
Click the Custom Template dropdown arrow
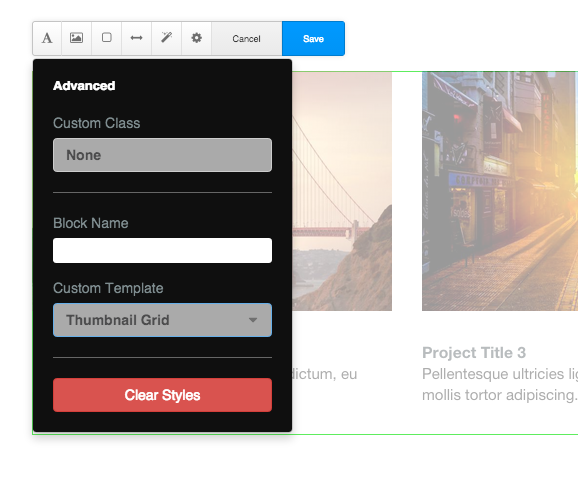(253, 320)
